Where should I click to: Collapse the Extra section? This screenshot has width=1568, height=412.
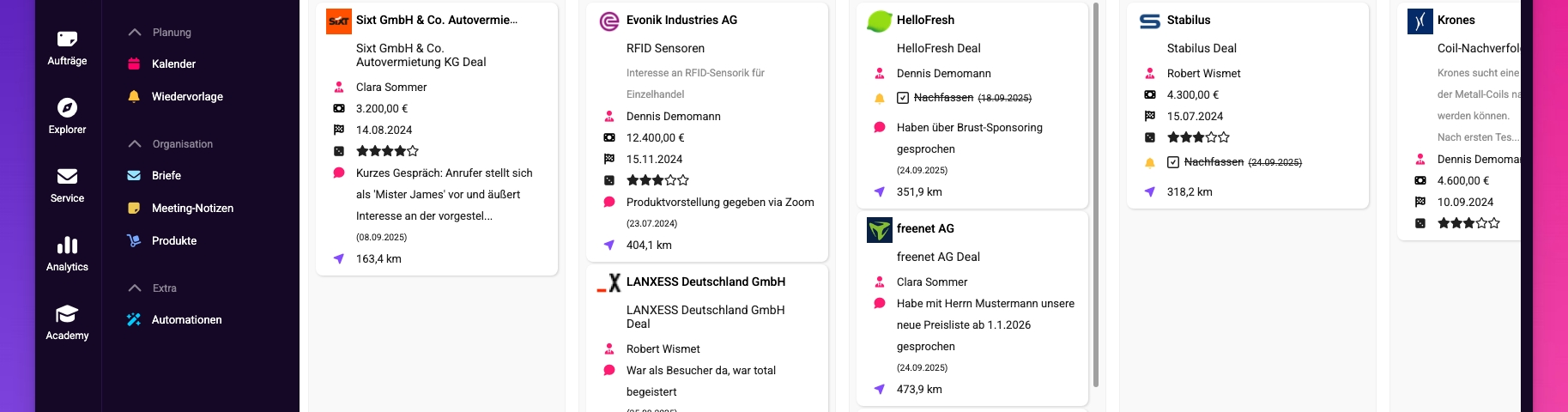[135, 288]
